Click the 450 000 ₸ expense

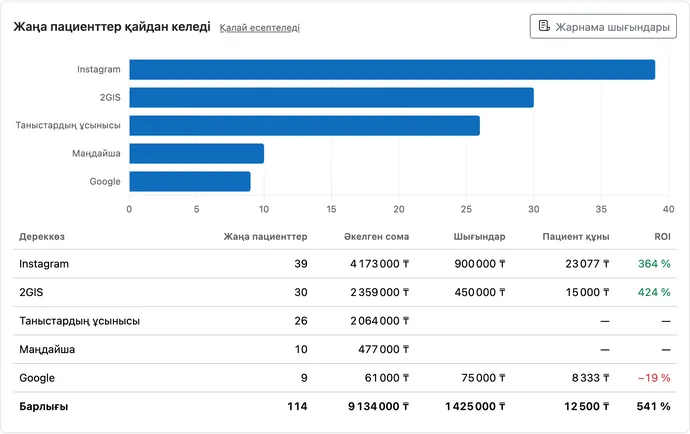point(480,292)
